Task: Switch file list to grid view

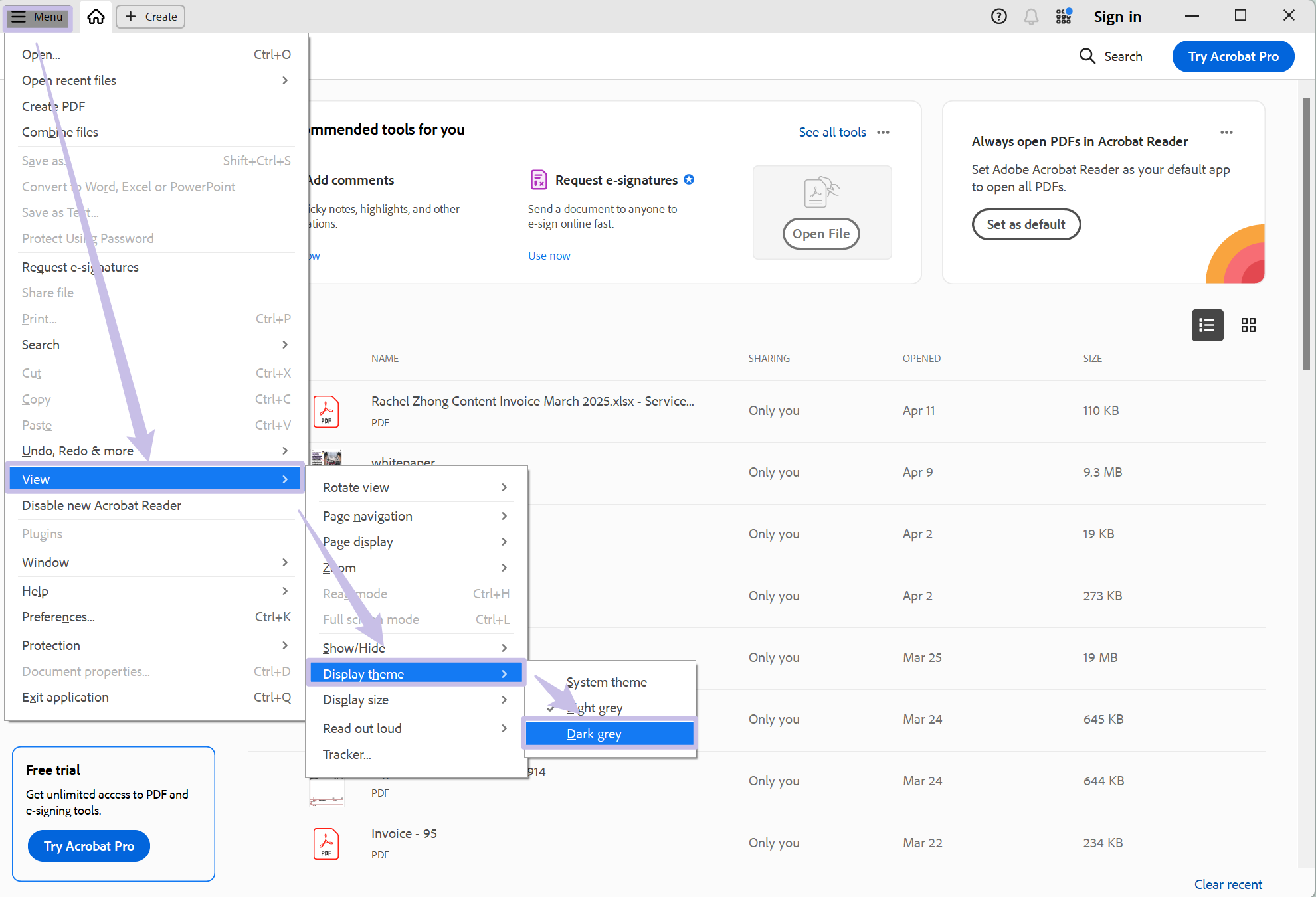Action: 1248,325
